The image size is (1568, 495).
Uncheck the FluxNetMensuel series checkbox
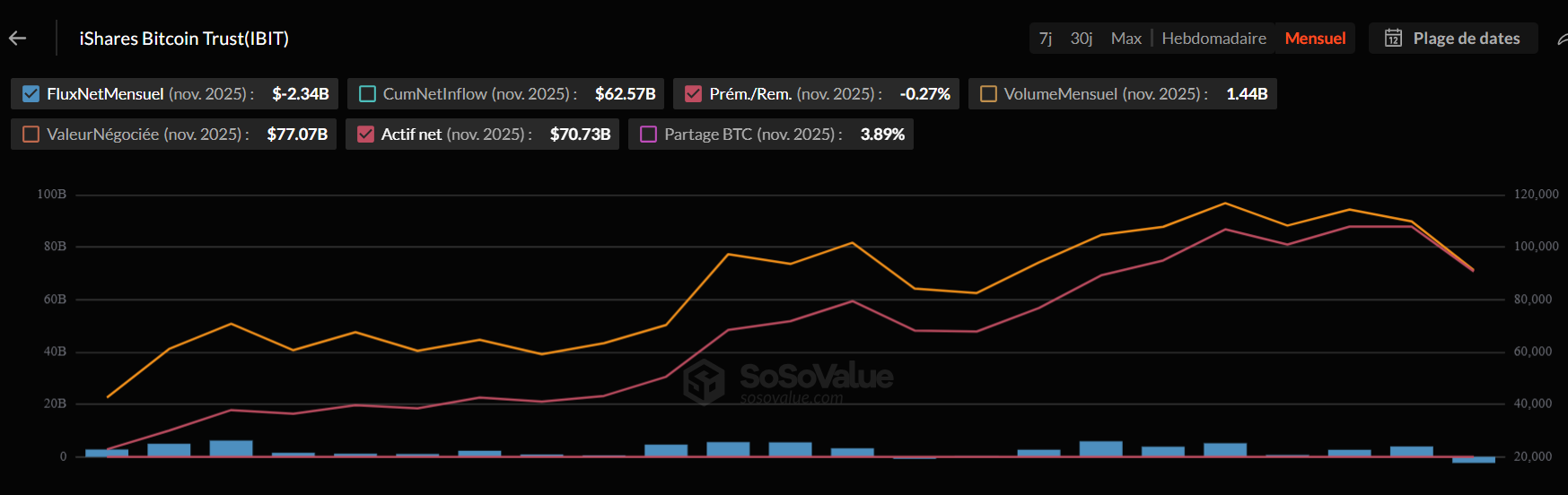31,93
